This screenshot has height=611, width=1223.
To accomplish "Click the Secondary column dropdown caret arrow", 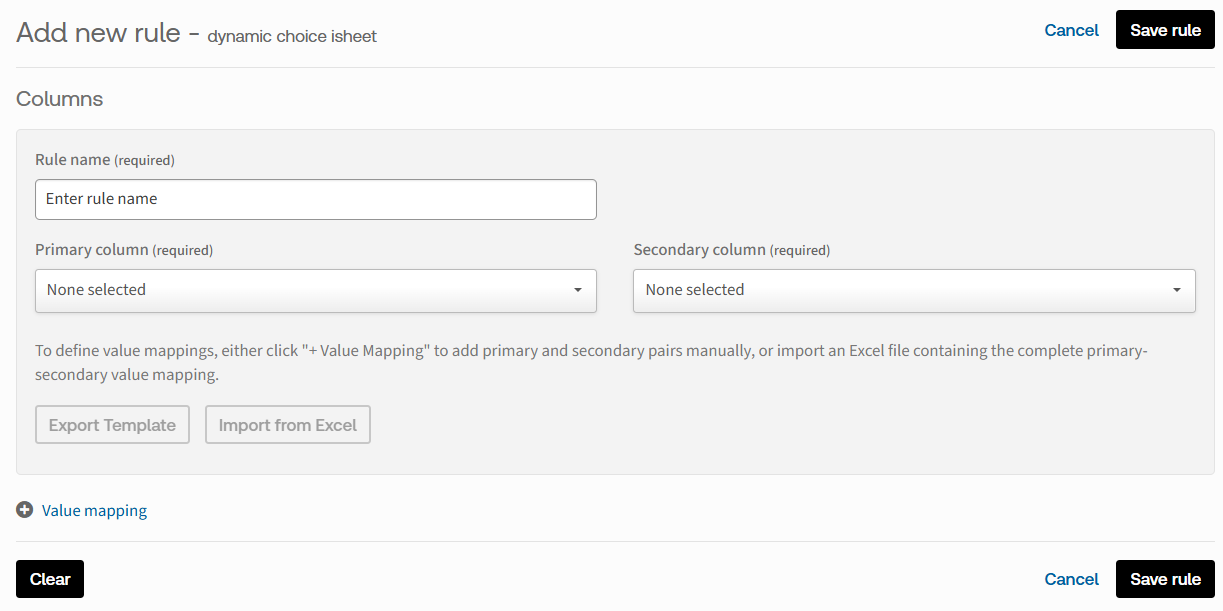I will (x=1177, y=290).
